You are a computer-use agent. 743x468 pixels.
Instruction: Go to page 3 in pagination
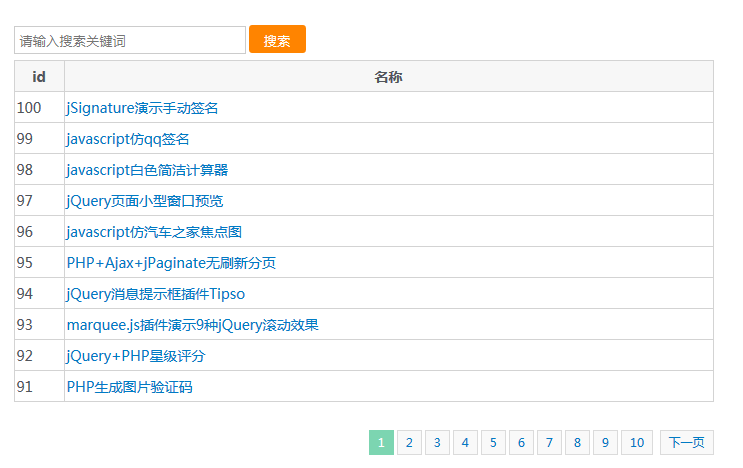click(x=437, y=443)
